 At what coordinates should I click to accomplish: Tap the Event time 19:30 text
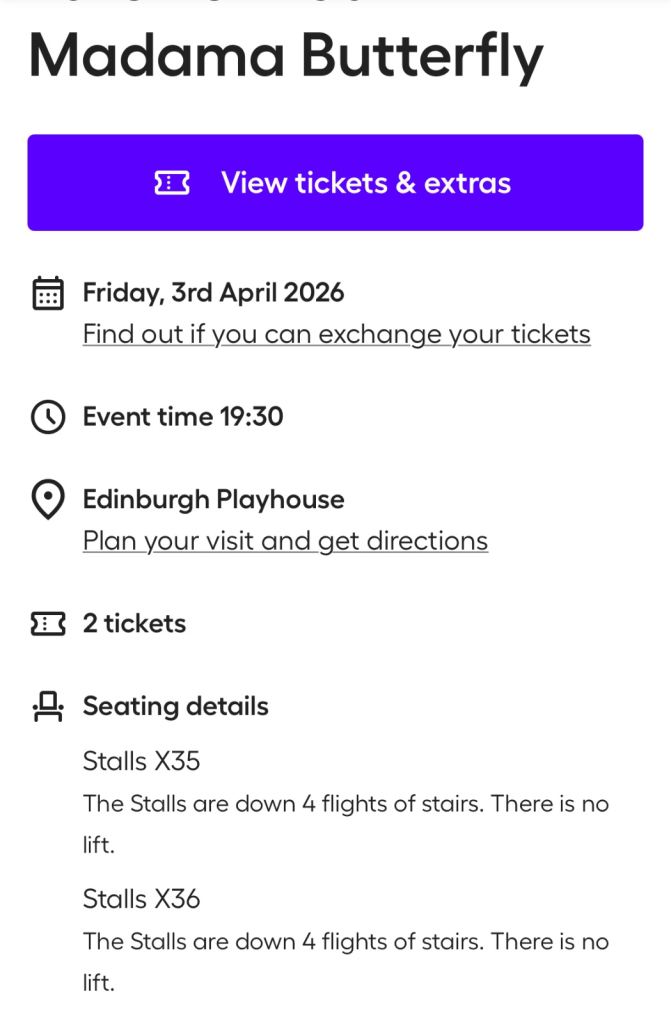183,417
